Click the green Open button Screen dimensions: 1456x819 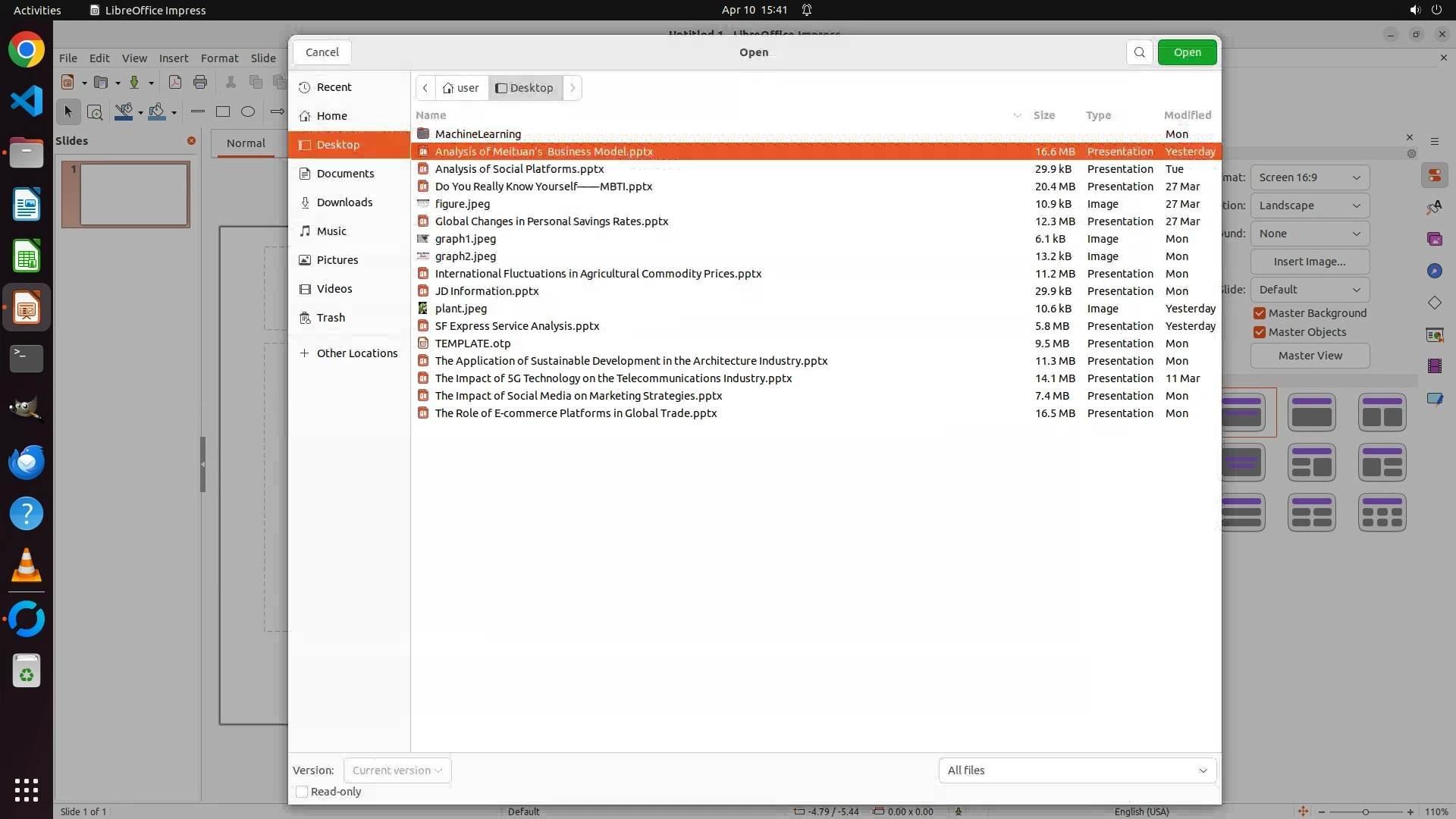click(1187, 52)
